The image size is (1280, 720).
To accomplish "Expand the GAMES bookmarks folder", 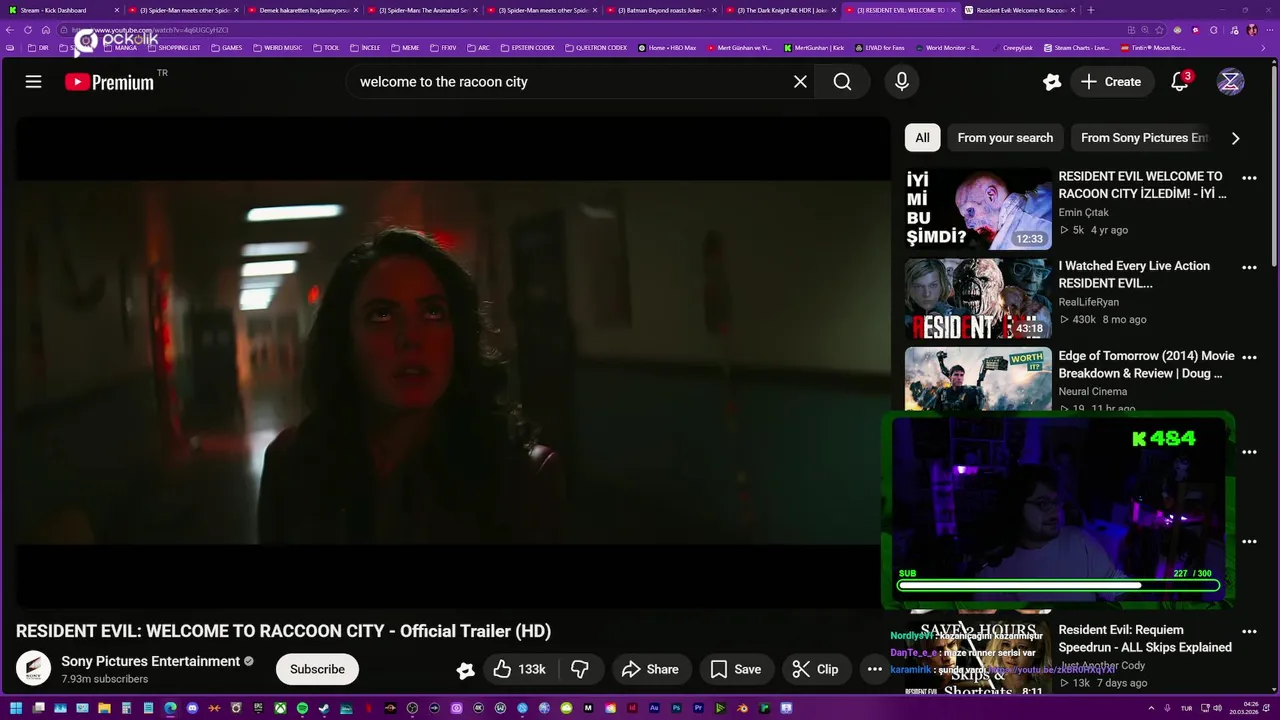I will pos(226,47).
